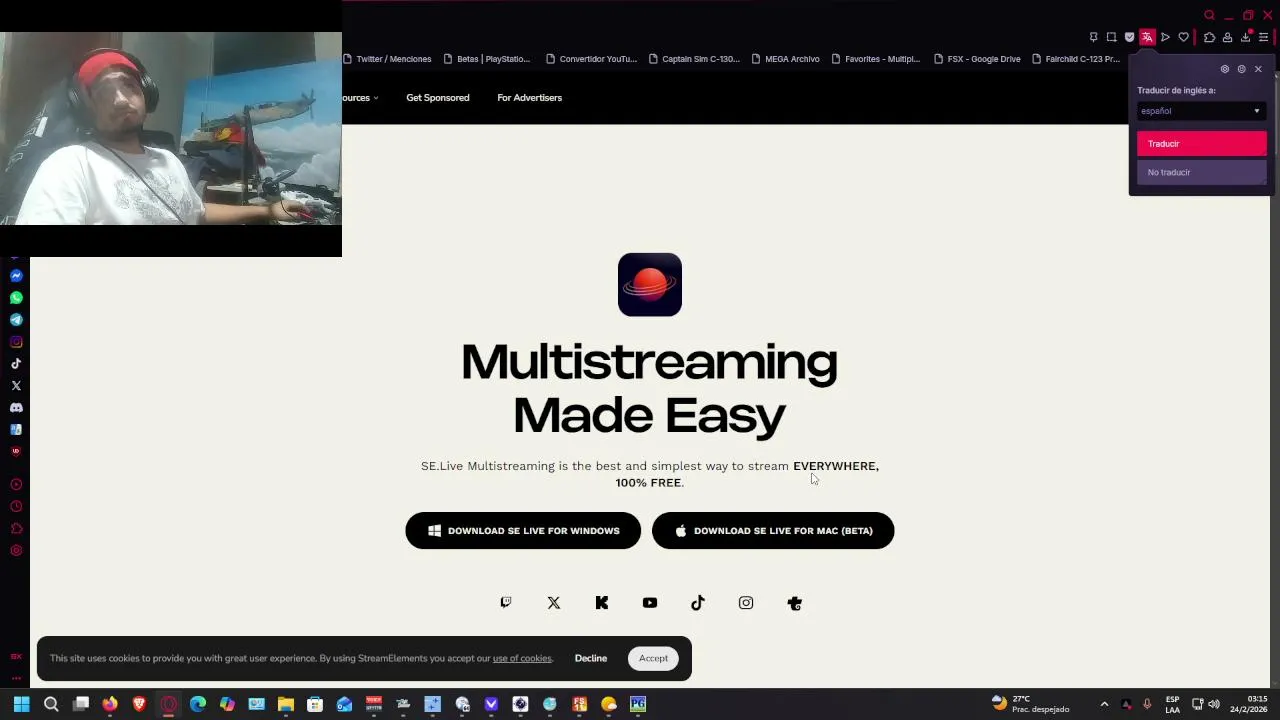Open Messenger in the browser sidebar
The width and height of the screenshot is (1280, 720).
coord(16,276)
